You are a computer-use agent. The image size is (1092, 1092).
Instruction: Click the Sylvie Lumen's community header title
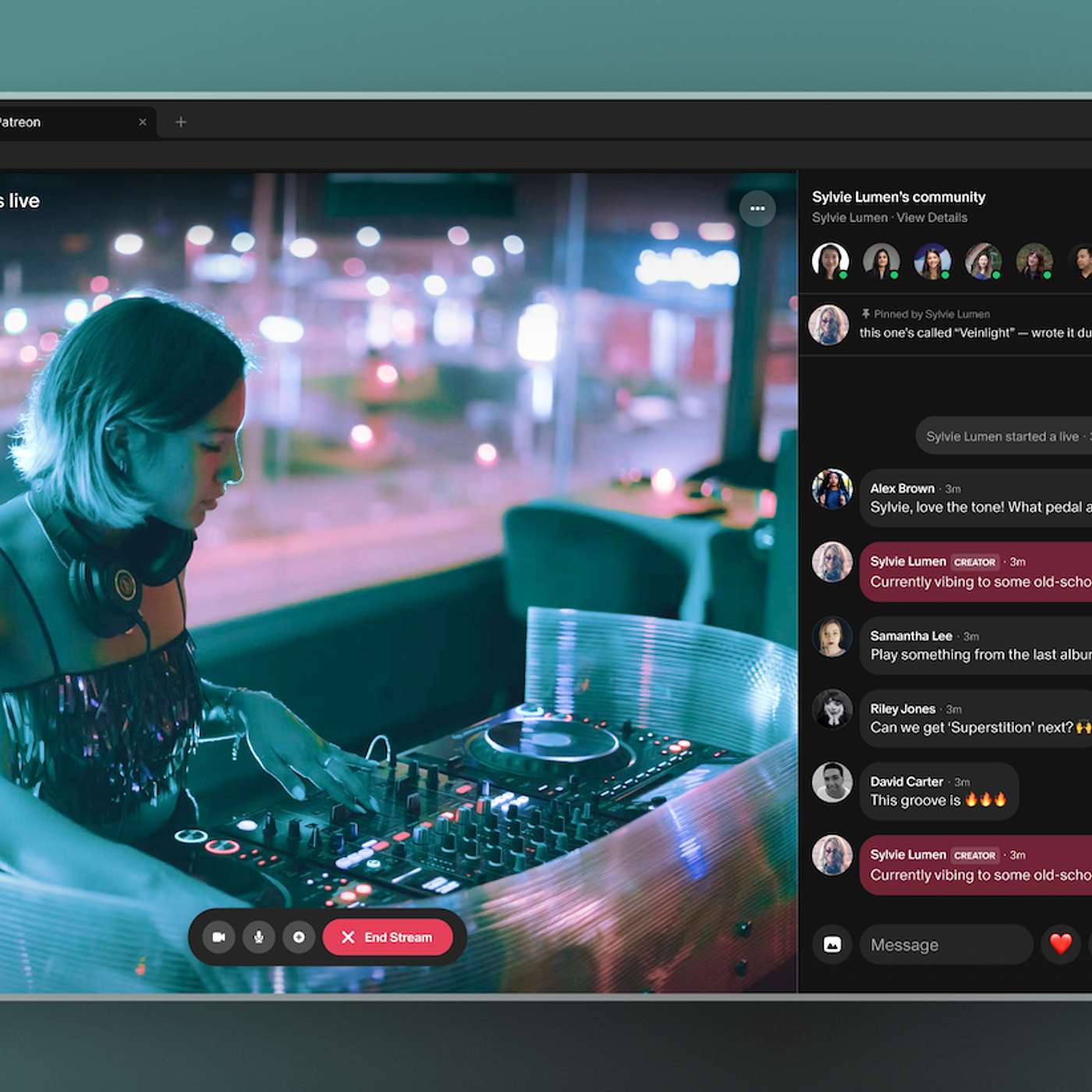pos(899,197)
